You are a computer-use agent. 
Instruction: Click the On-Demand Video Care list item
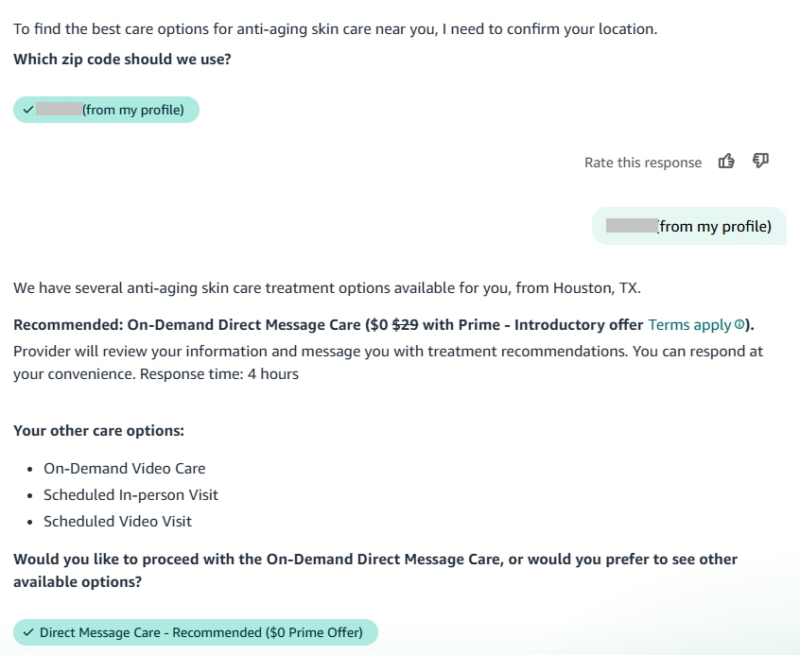tap(124, 468)
